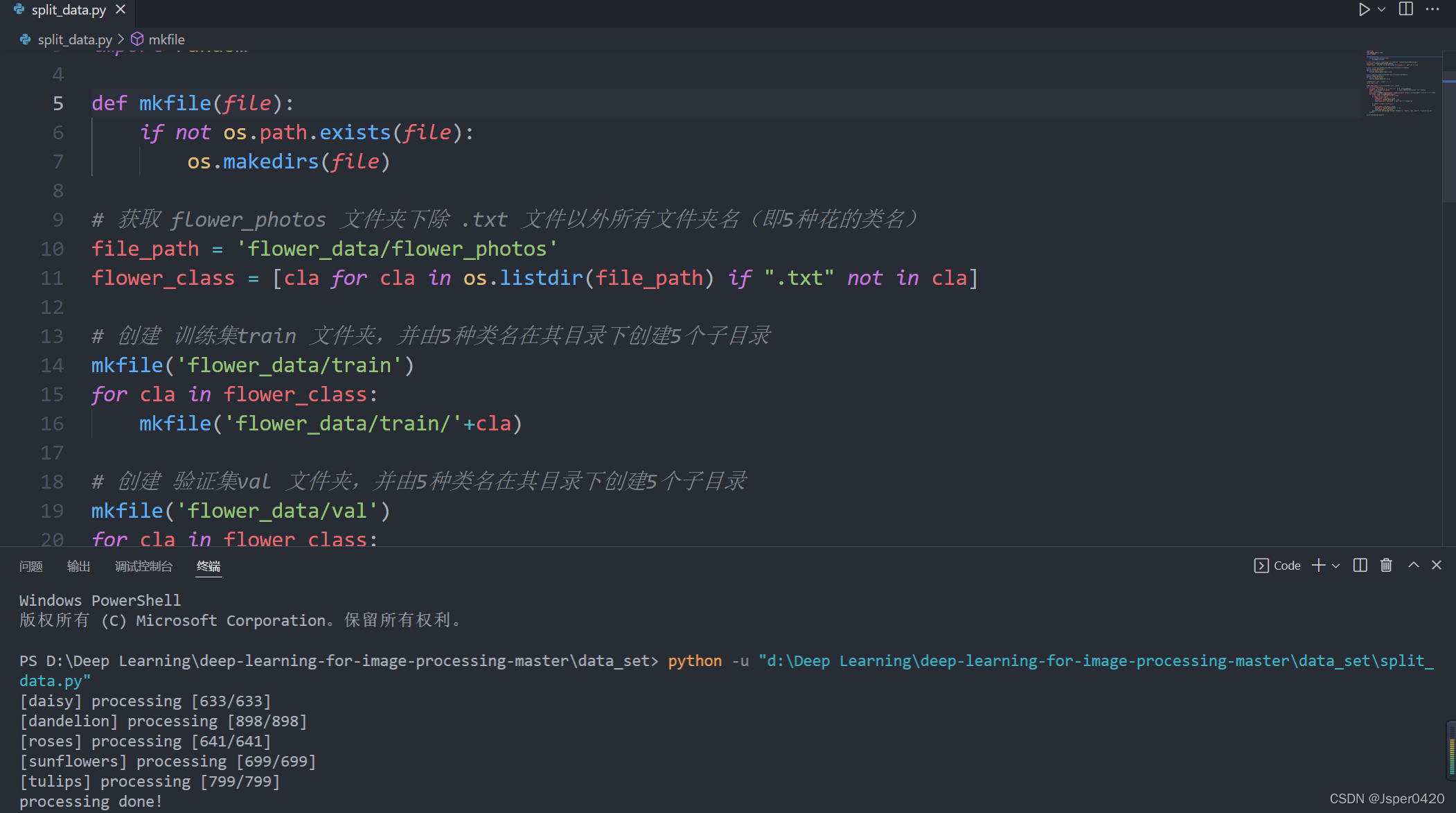The image size is (1456, 813).
Task: Close the split_data.py tab
Action: 121,9
